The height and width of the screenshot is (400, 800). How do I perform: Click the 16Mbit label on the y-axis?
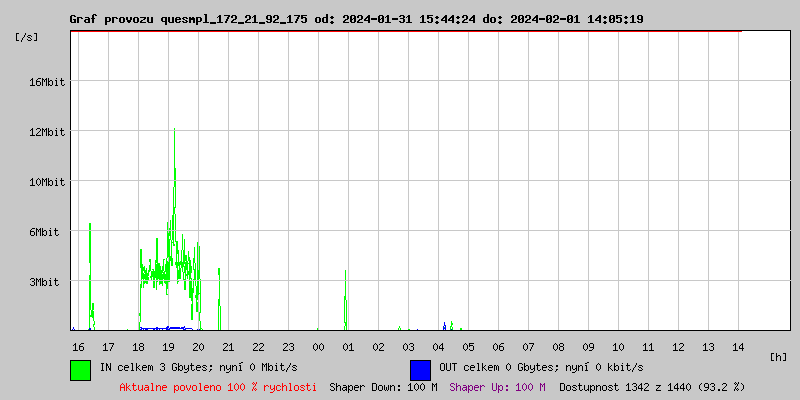47,82
